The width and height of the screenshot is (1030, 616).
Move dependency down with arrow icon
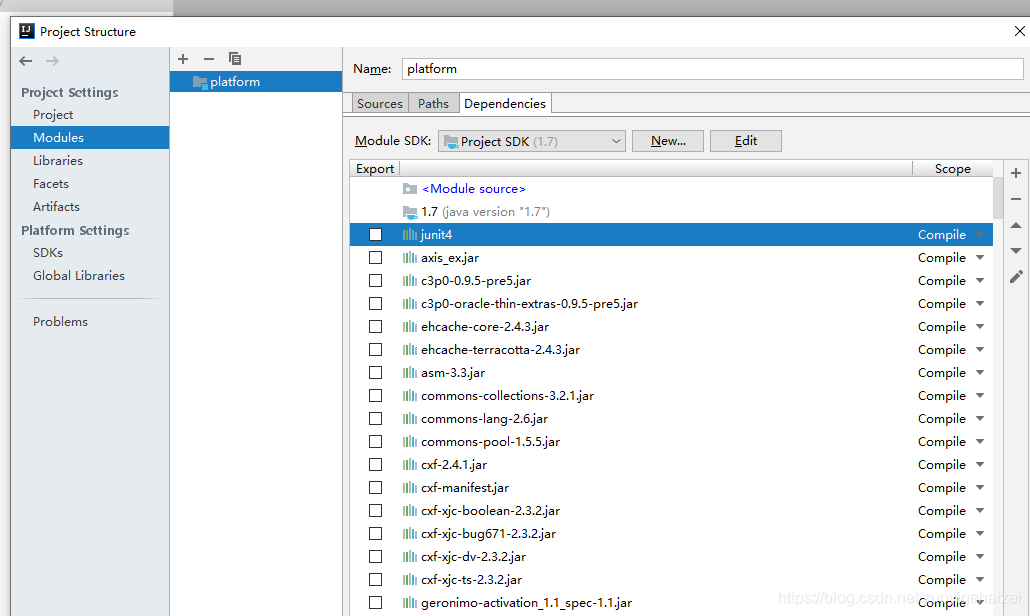click(1016, 251)
